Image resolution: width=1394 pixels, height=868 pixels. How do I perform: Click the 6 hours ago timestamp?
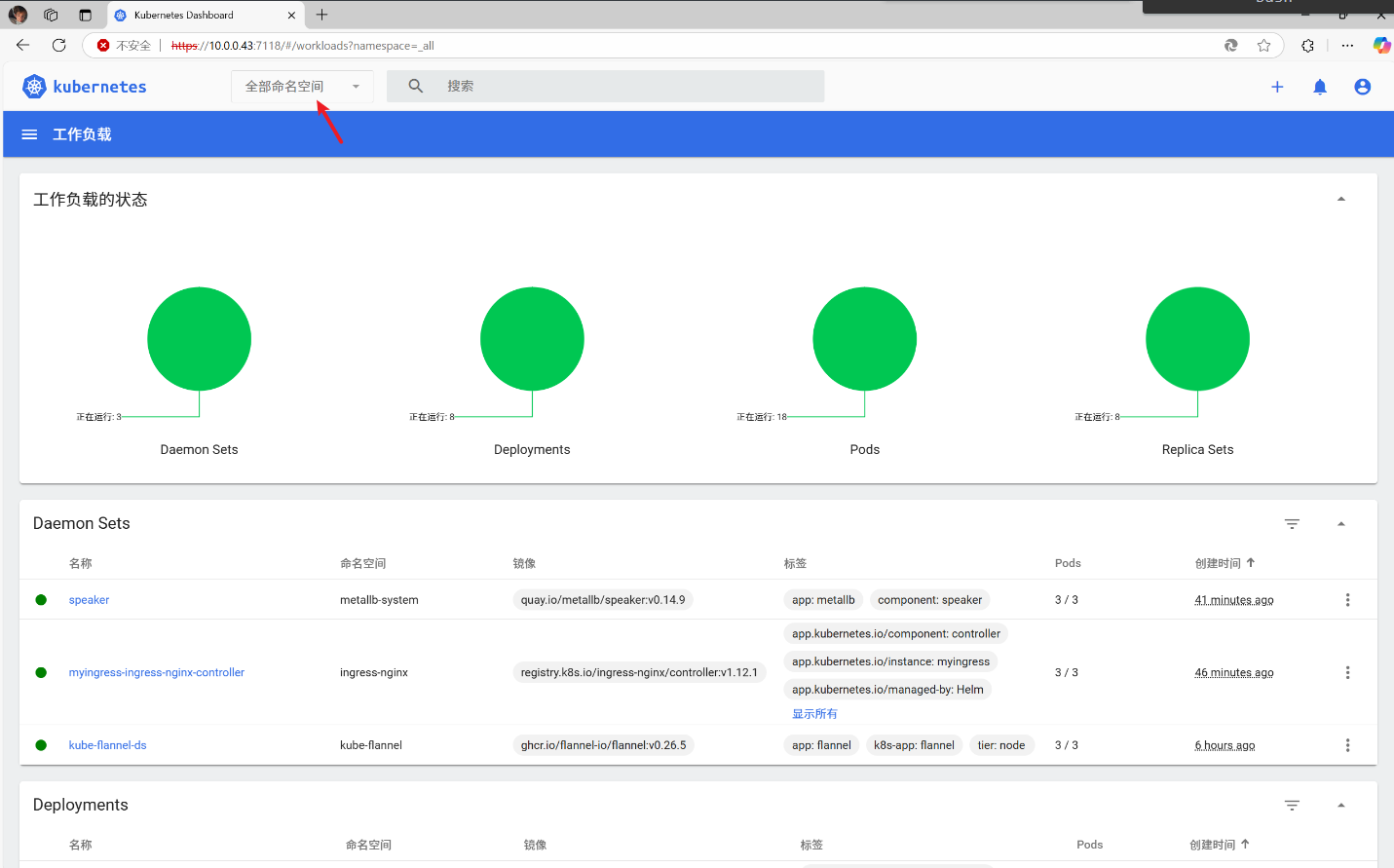(x=1224, y=745)
